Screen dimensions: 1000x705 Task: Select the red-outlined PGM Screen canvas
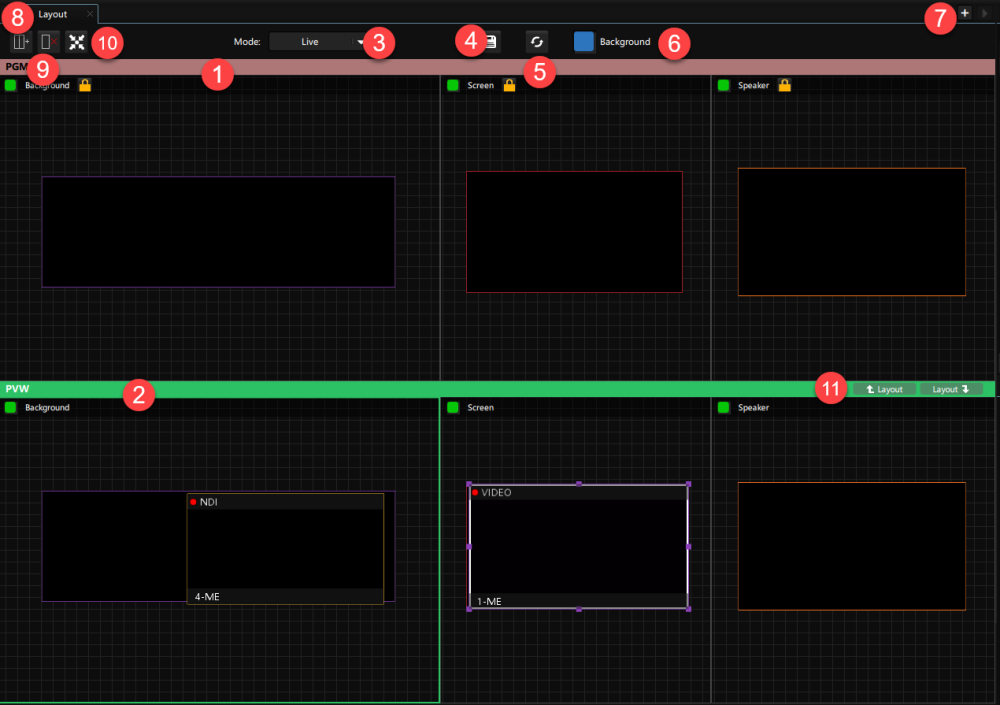[x=574, y=232]
